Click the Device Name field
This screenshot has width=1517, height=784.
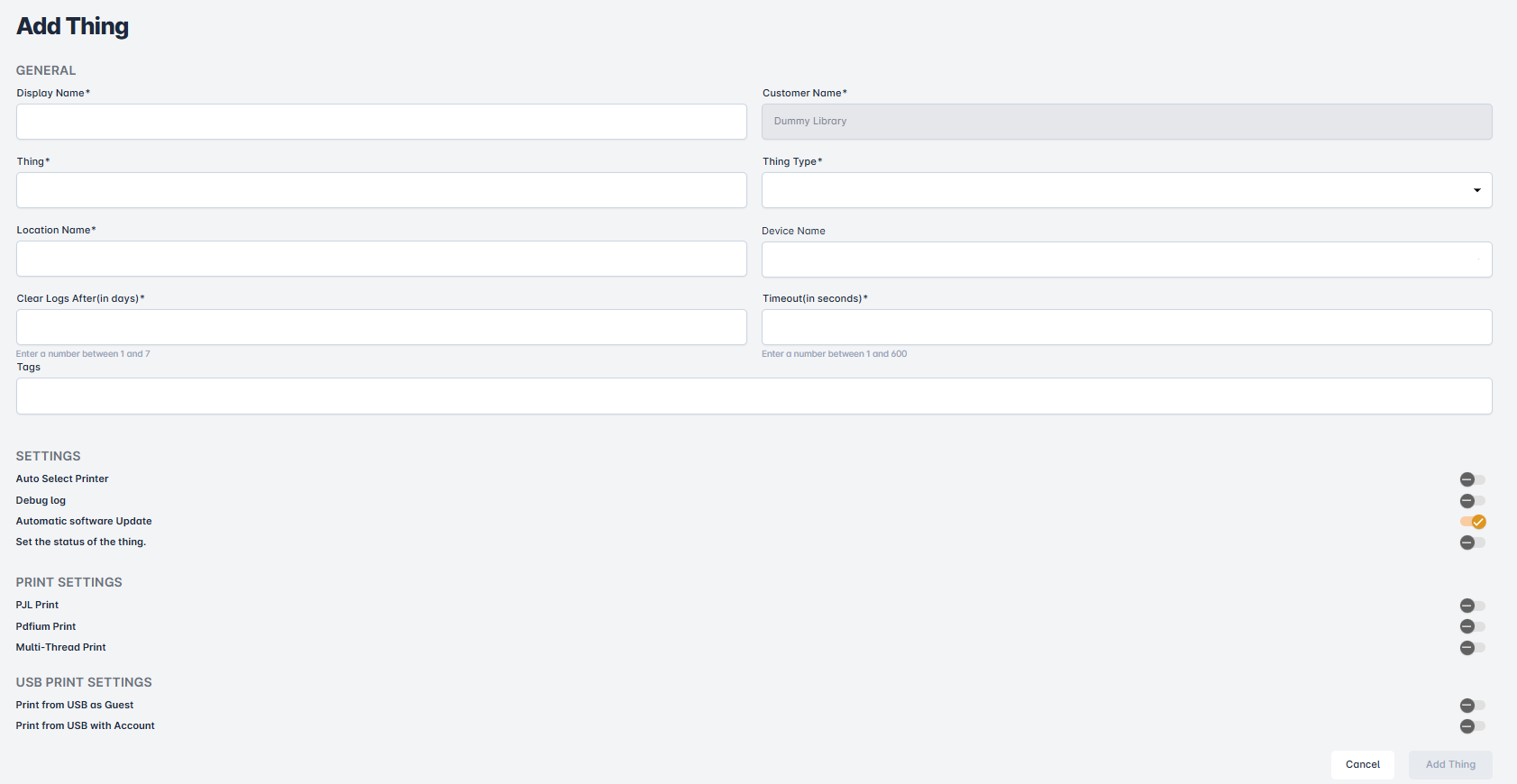(1126, 260)
